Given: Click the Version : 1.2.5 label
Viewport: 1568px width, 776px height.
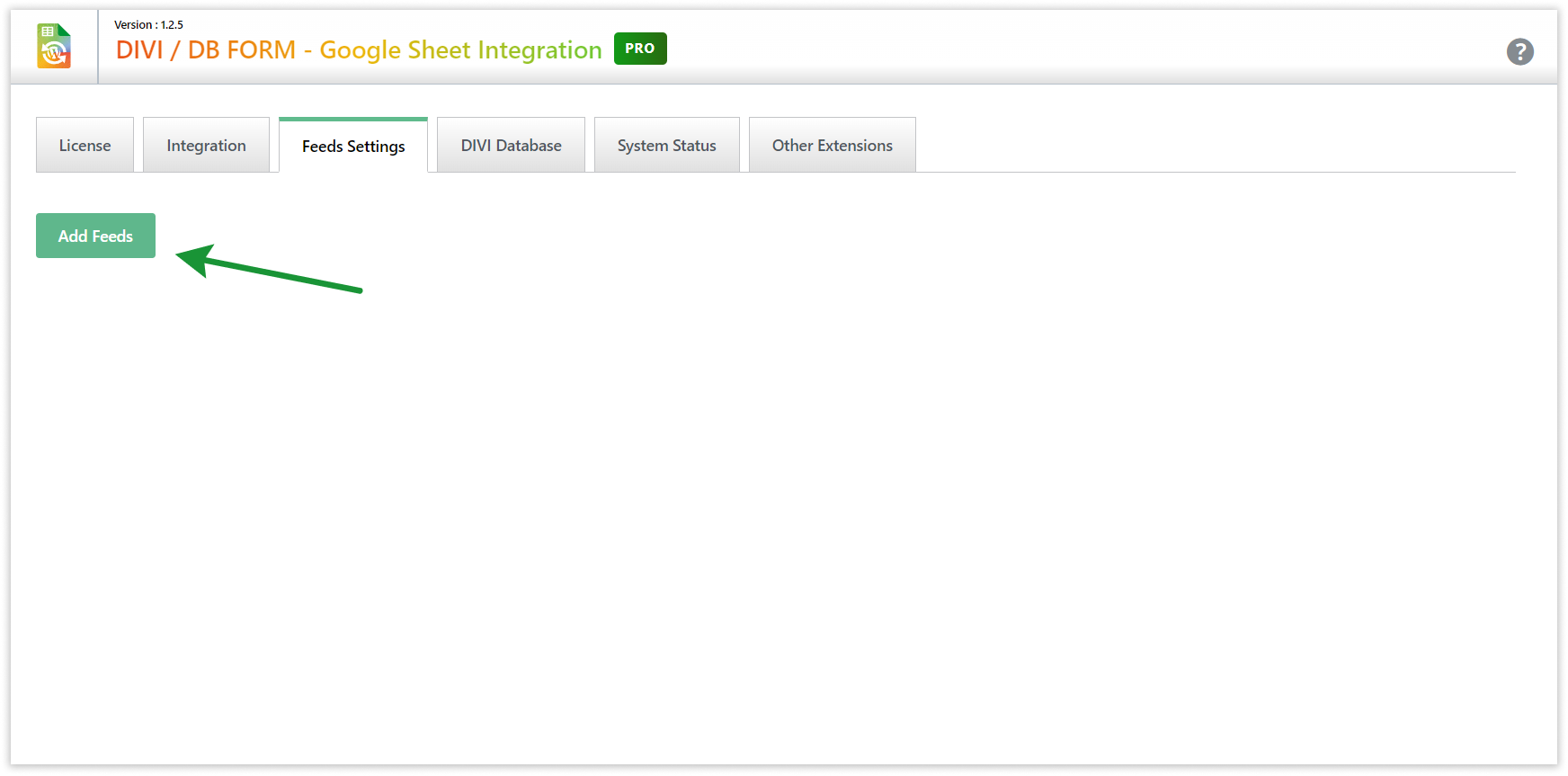Looking at the screenshot, I should pyautogui.click(x=148, y=25).
